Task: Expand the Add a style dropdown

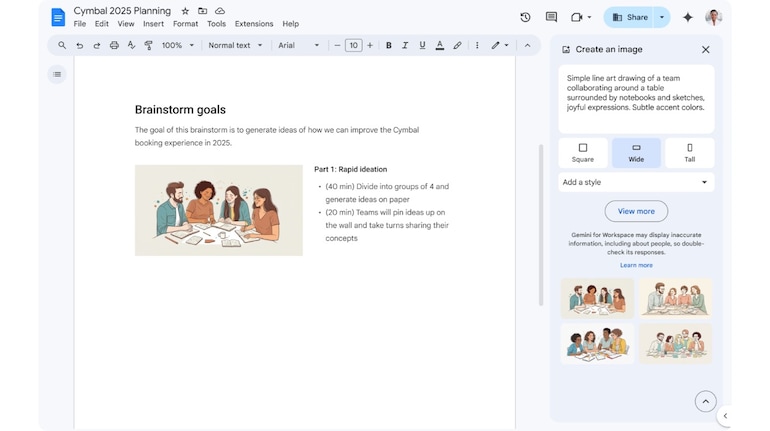Action: [636, 182]
